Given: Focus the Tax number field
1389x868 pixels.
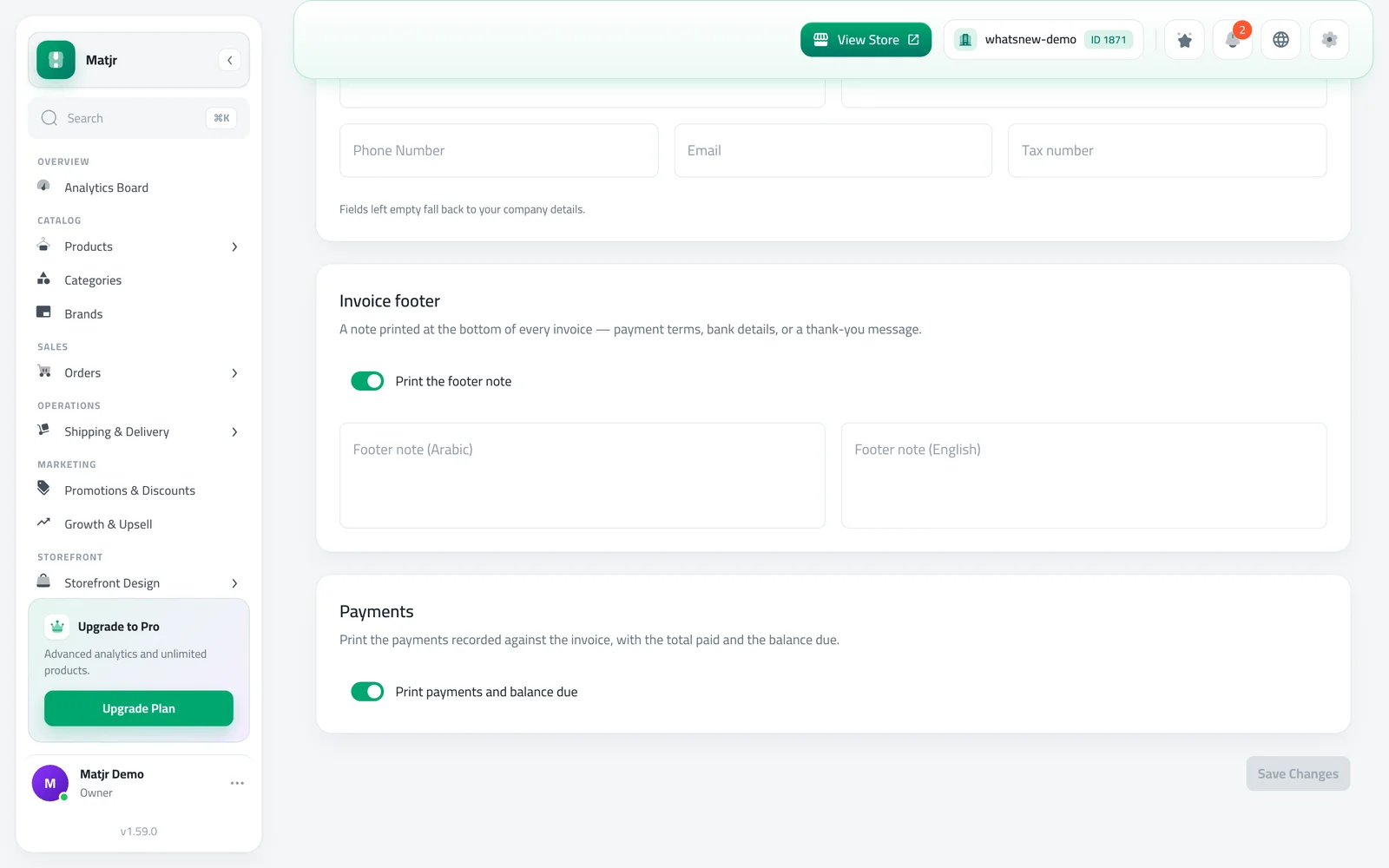Looking at the screenshot, I should 1168,150.
